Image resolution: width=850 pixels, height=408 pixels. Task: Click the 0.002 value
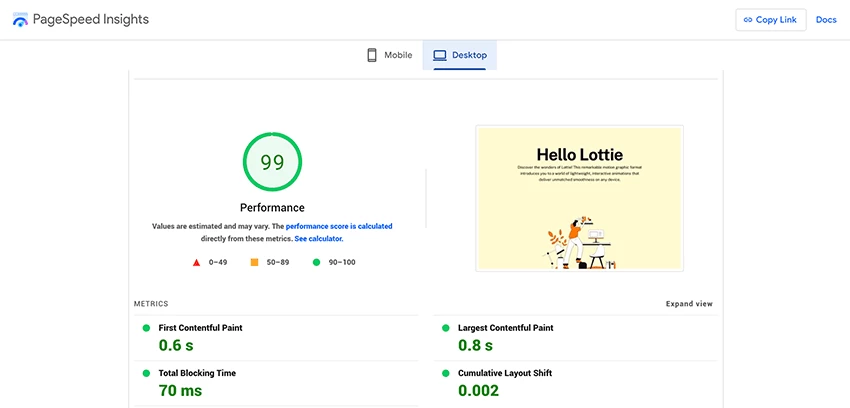(x=478, y=390)
